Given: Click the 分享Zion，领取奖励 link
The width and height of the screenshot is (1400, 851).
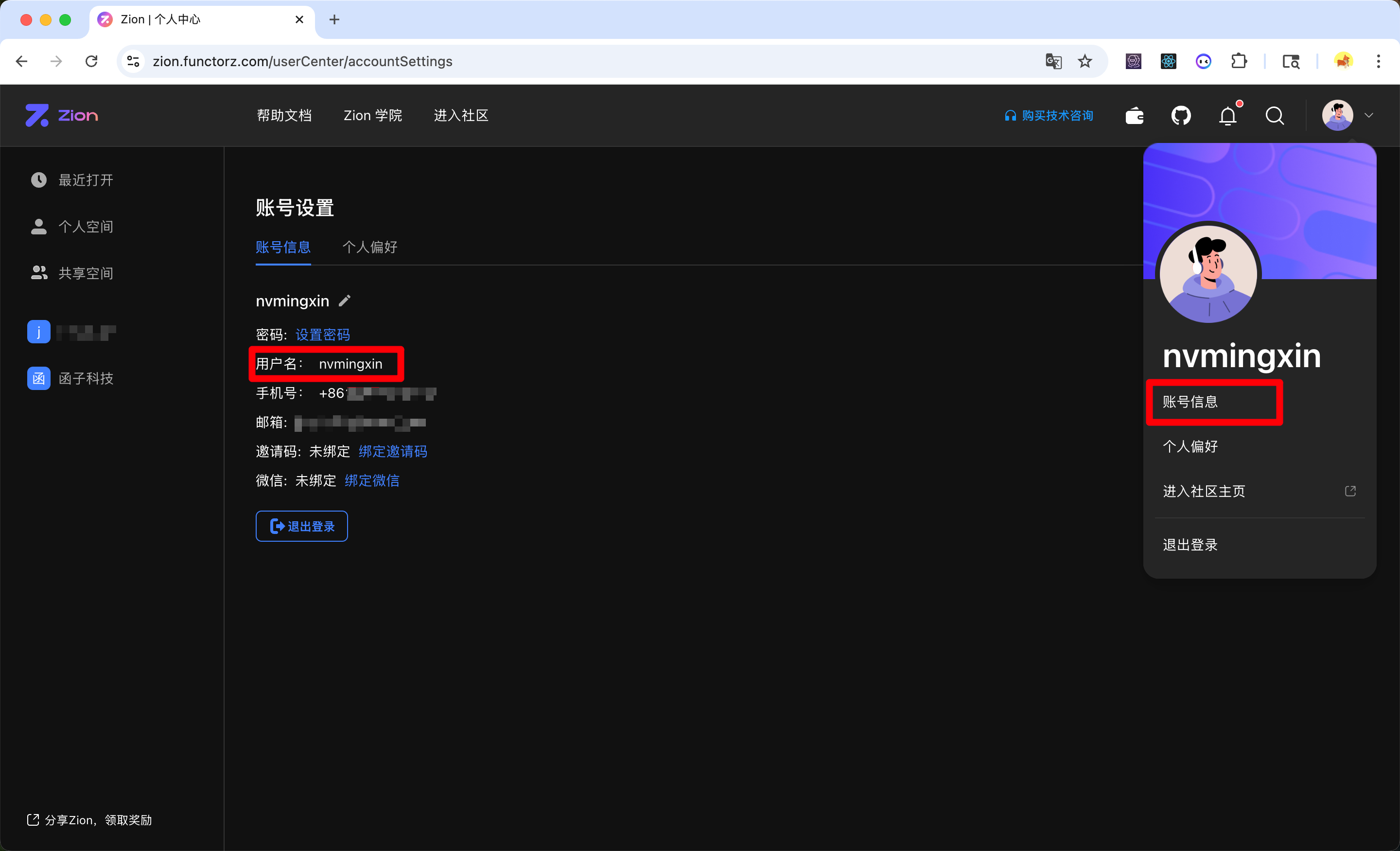Looking at the screenshot, I should click(90, 820).
